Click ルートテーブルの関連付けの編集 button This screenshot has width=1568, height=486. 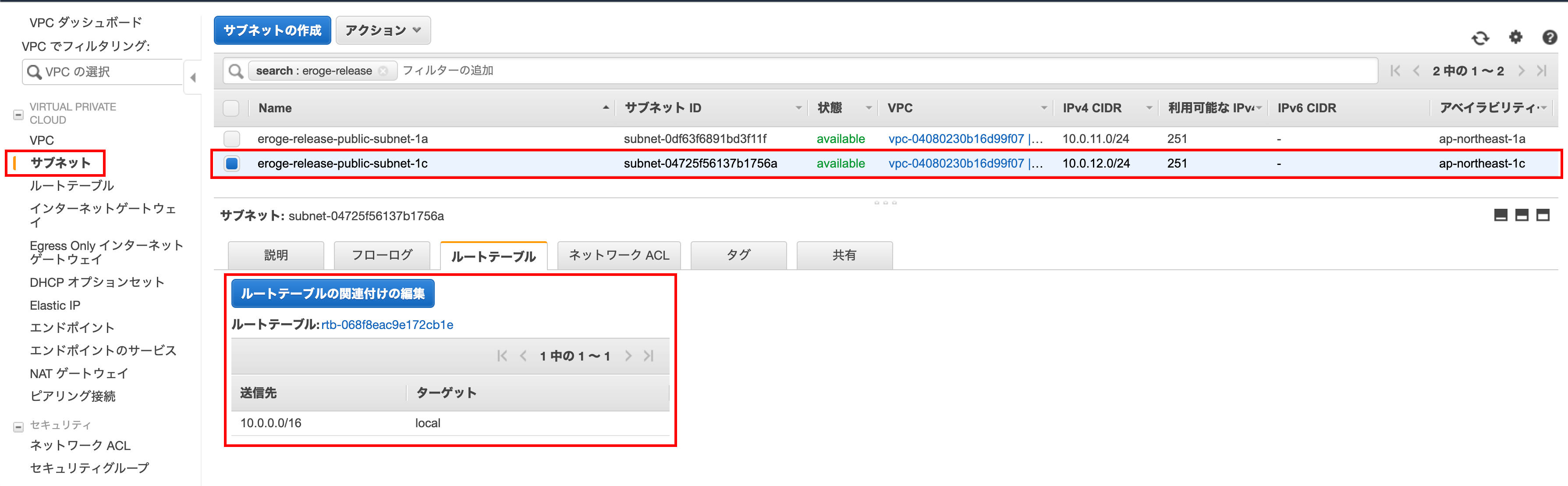pyautogui.click(x=332, y=293)
